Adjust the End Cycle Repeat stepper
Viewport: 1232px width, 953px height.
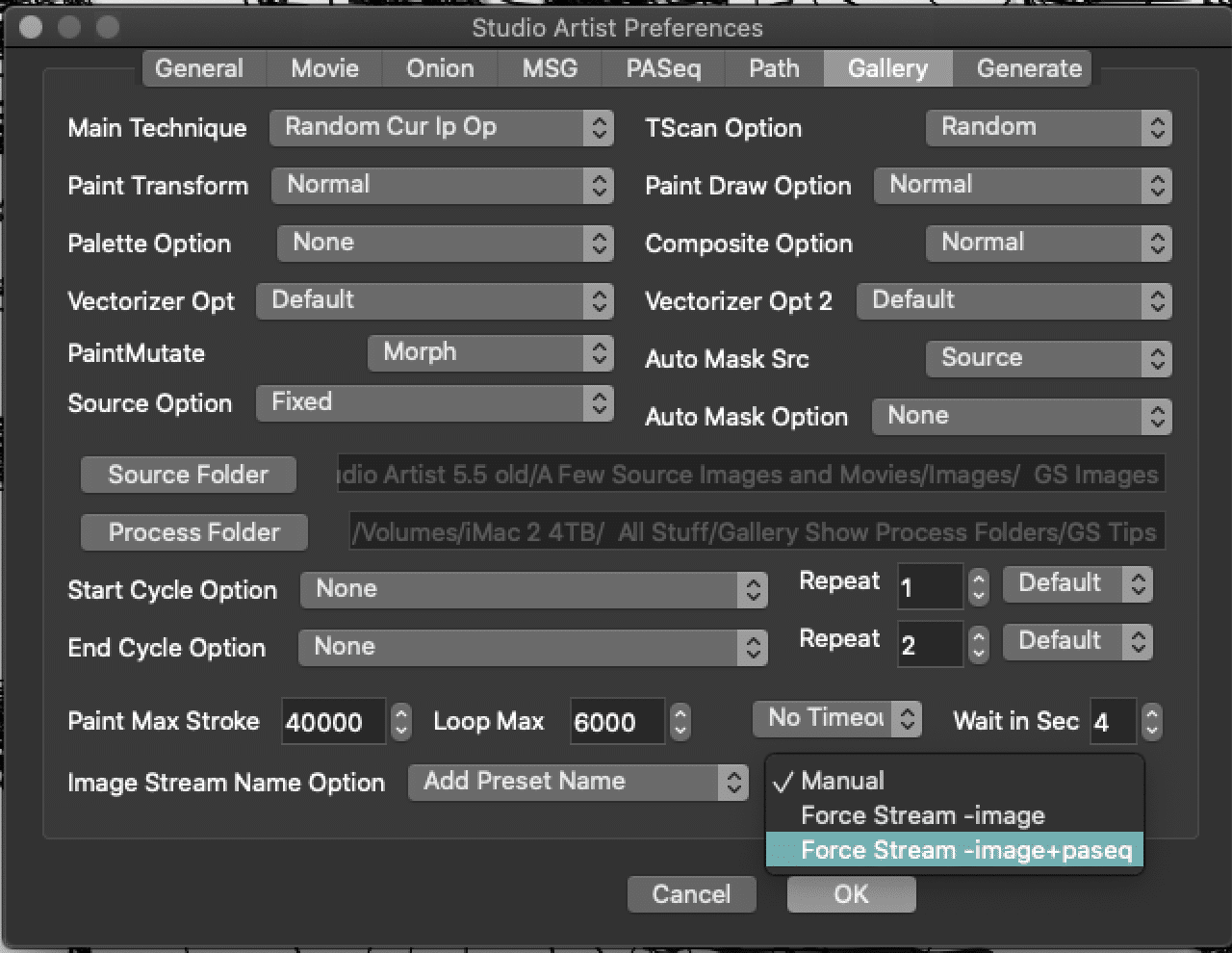(x=978, y=645)
